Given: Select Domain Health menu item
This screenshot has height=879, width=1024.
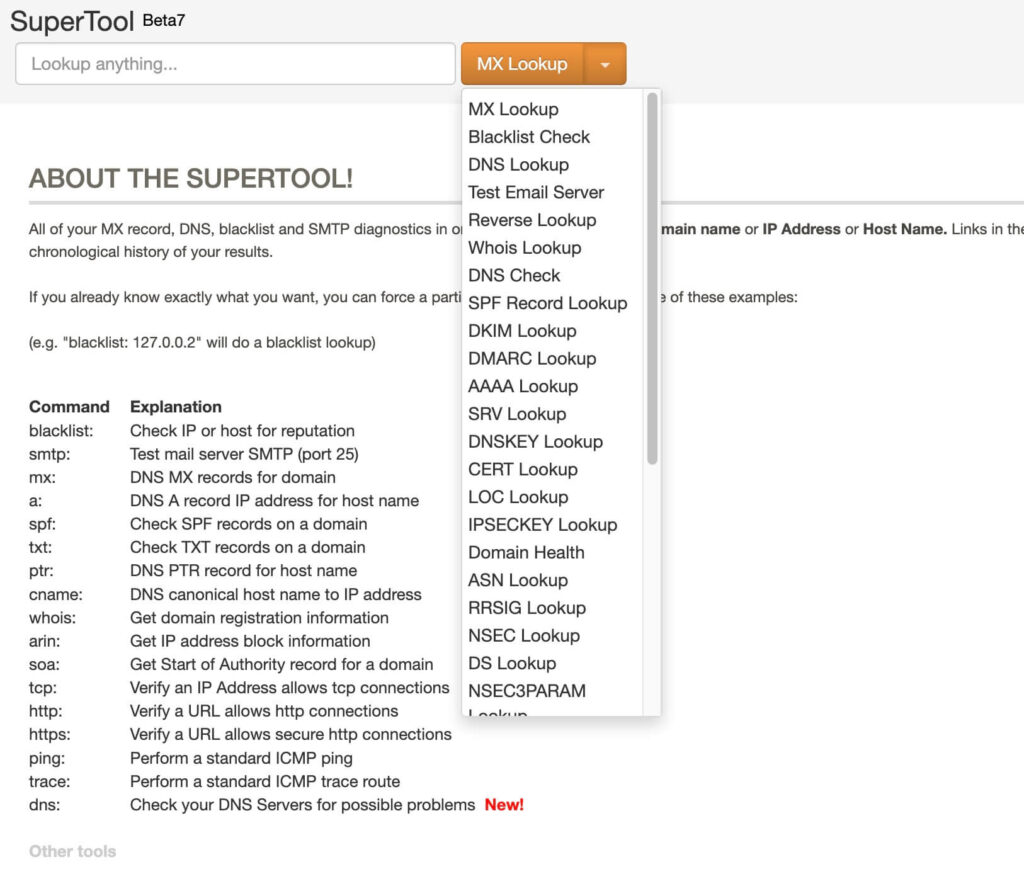Looking at the screenshot, I should tap(526, 552).
